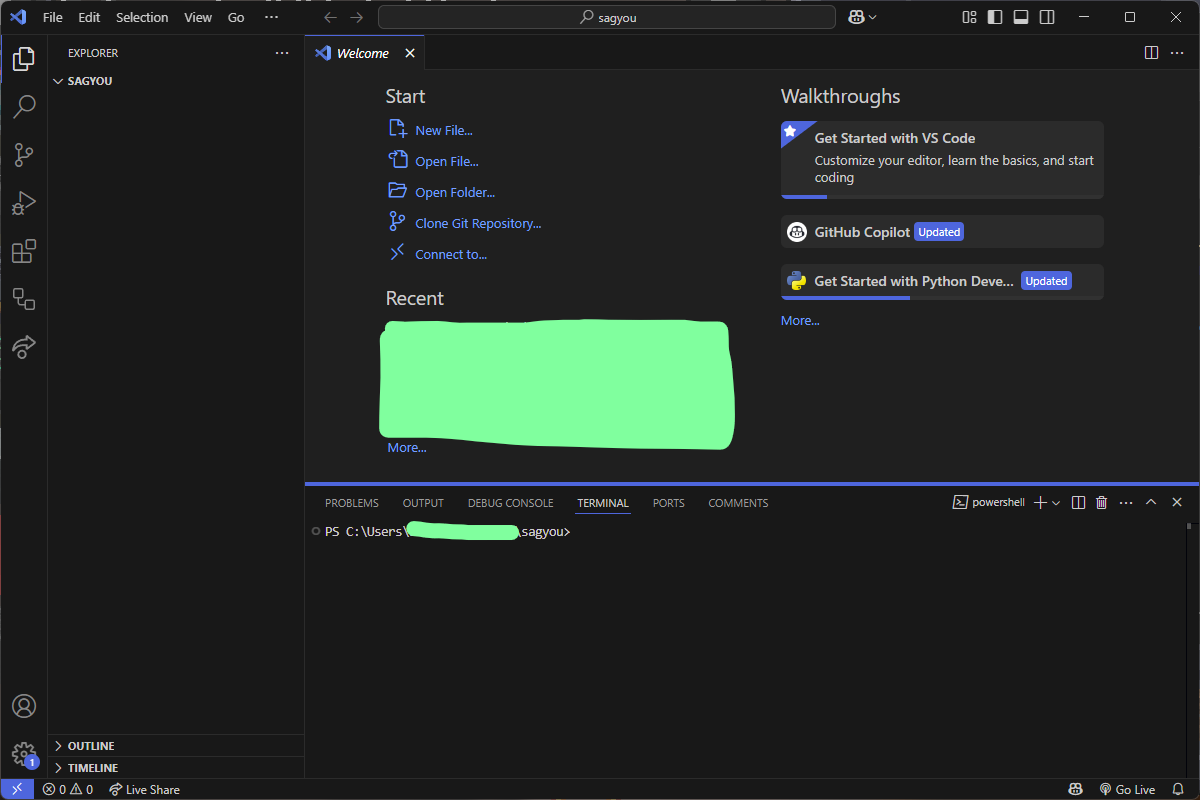1200x800 pixels.
Task: Kill the terminal with trash icon
Action: tap(1101, 503)
